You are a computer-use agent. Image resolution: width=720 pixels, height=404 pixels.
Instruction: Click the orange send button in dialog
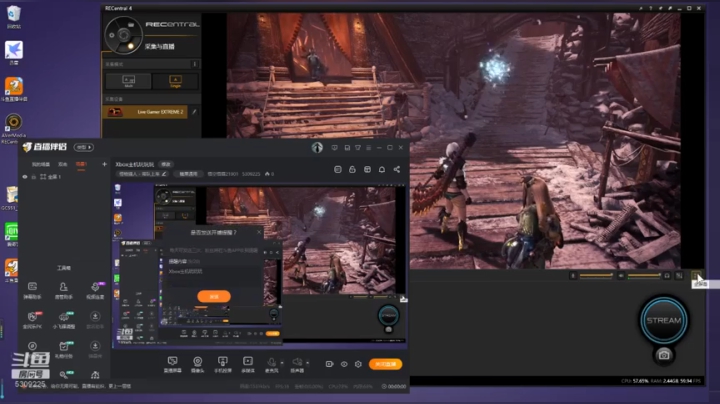tap(214, 297)
